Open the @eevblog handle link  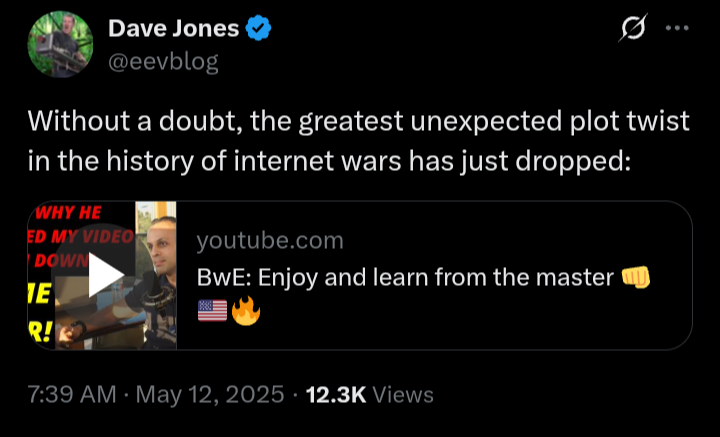tap(163, 62)
